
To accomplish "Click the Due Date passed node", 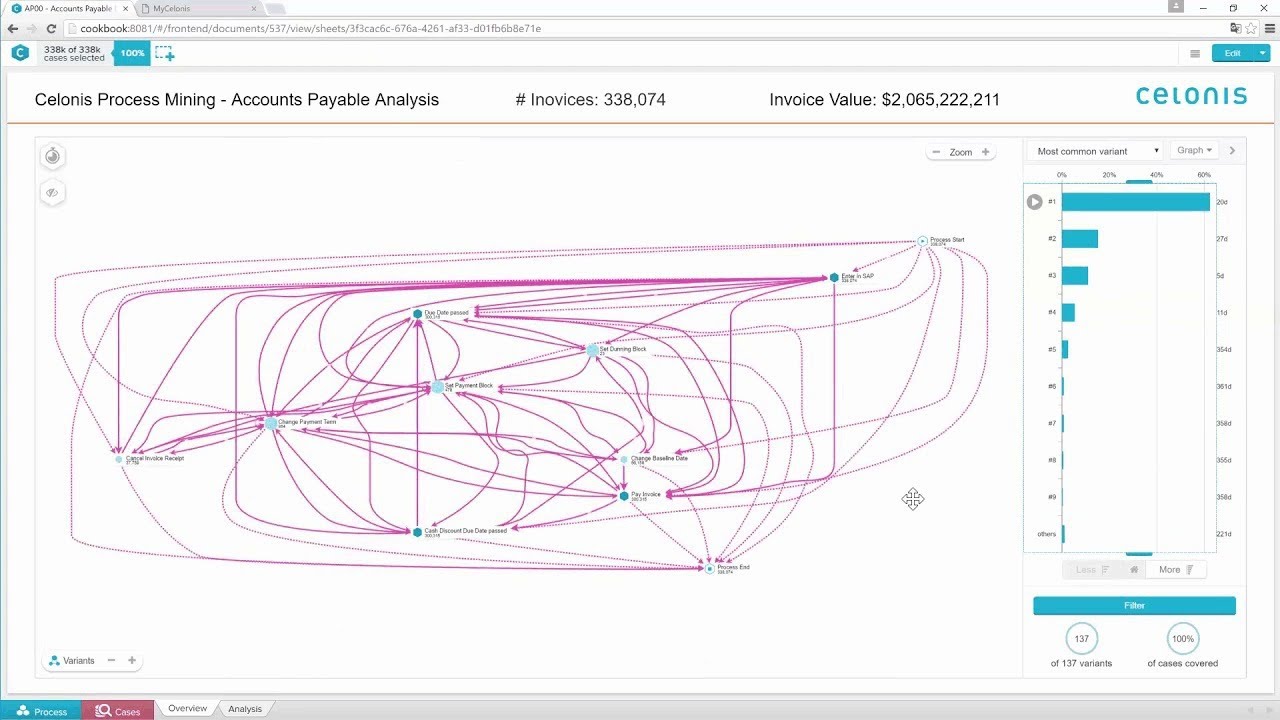I will (x=418, y=314).
